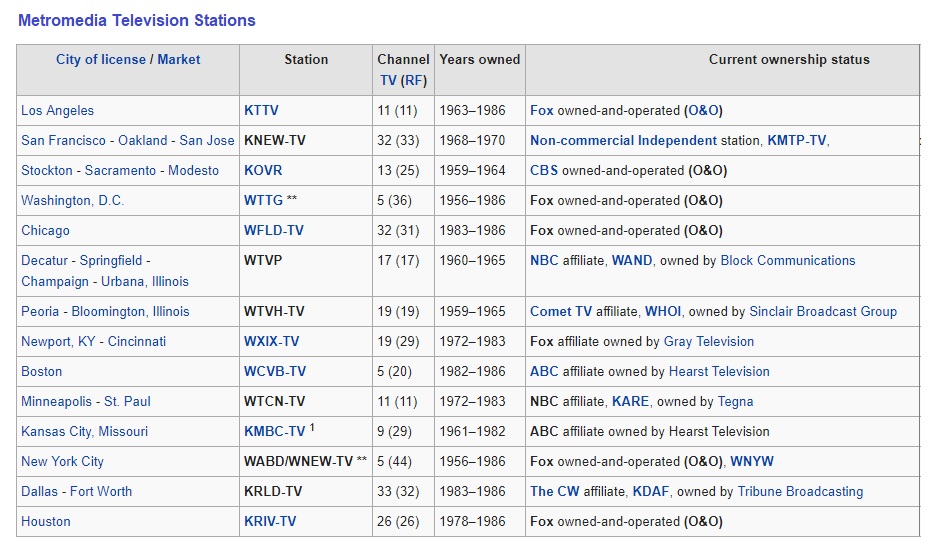Open the Bloomington, Illinois link

pos(130,311)
